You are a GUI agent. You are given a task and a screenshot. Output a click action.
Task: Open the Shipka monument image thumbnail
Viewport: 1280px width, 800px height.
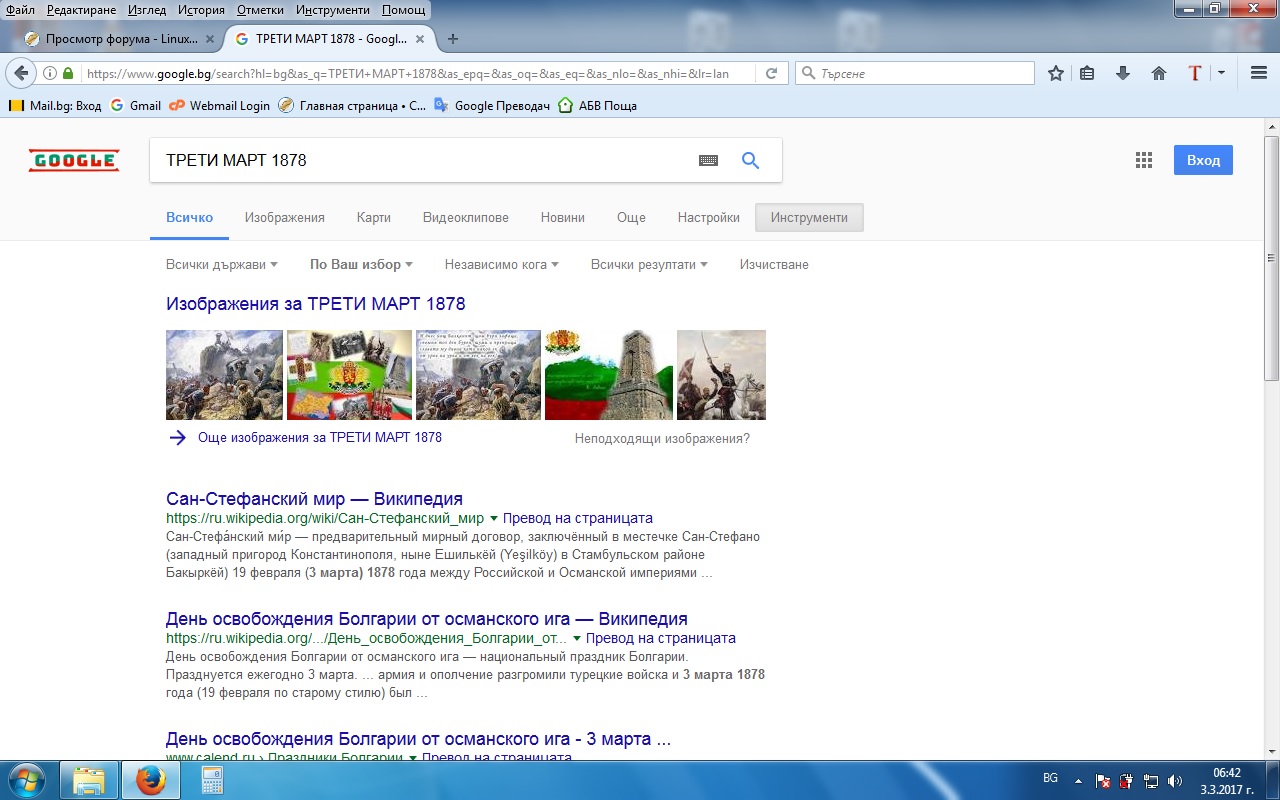pos(609,375)
